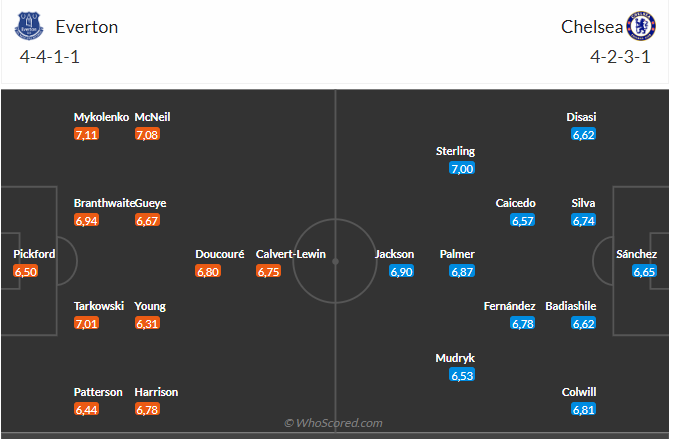Viewport: 673px width, 439px height.
Task: Select player Sterling
Action: tap(455, 151)
